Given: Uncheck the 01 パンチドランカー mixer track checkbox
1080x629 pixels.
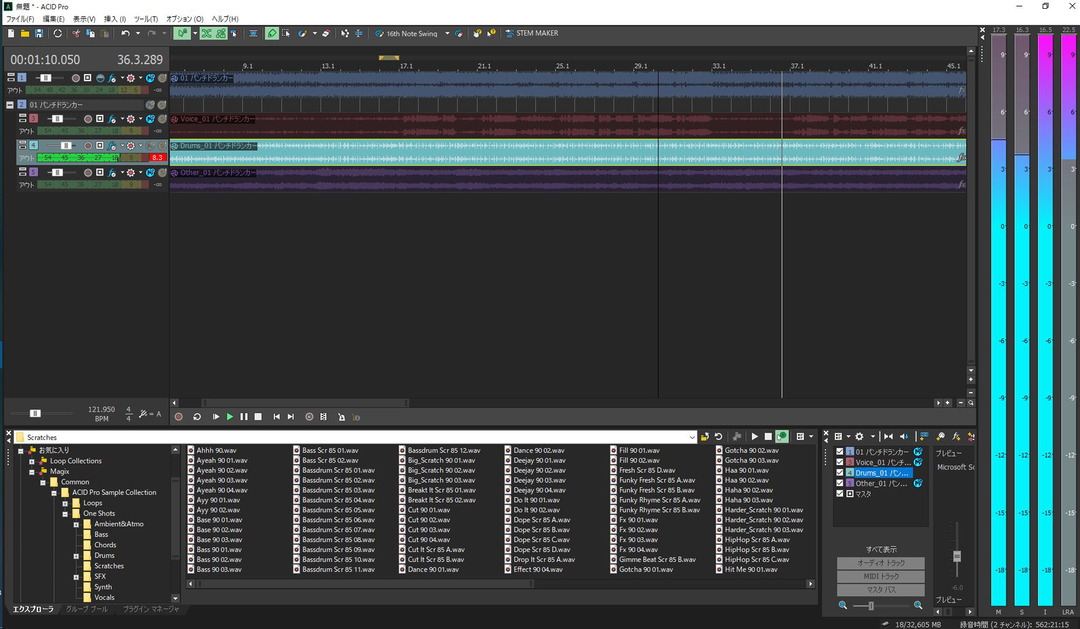Looking at the screenshot, I should coord(840,452).
